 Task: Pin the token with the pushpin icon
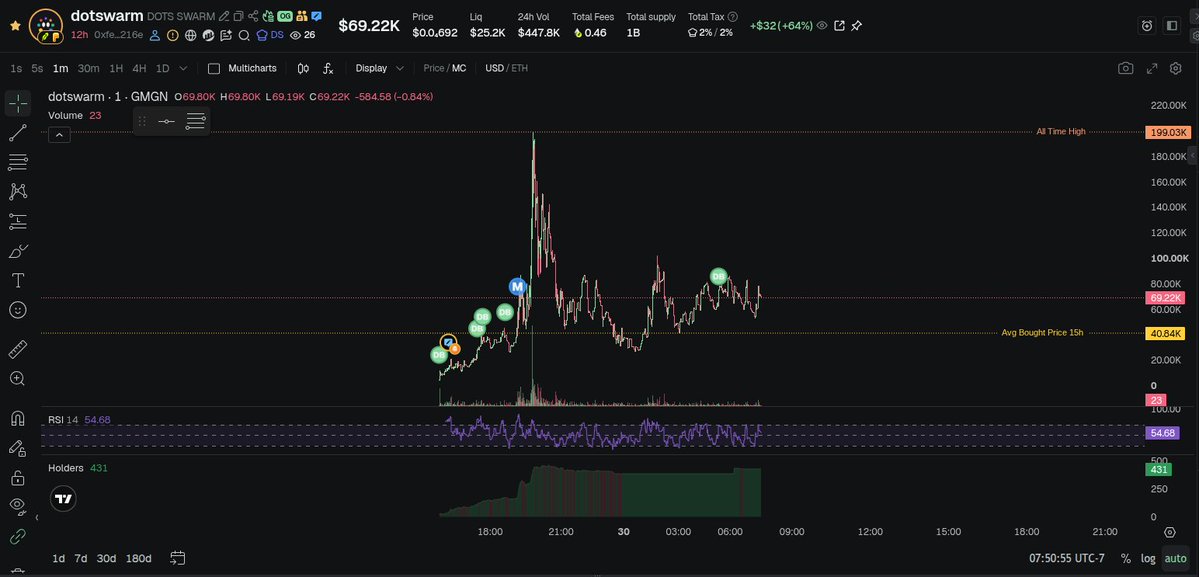pos(856,25)
